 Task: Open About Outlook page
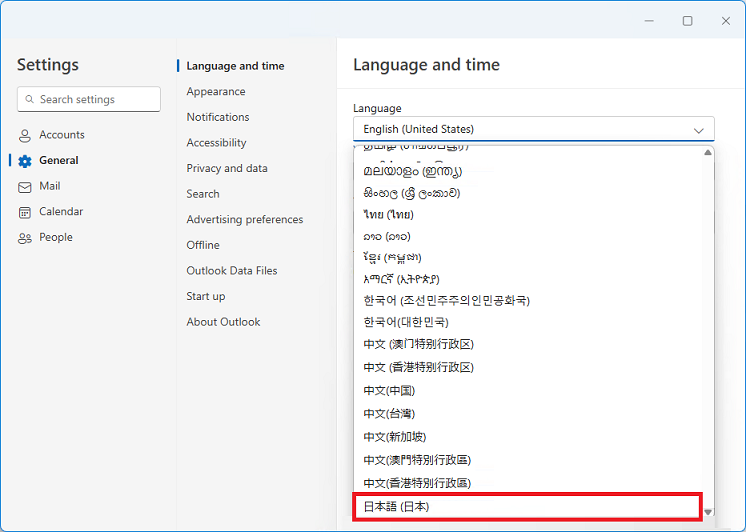click(x=223, y=322)
